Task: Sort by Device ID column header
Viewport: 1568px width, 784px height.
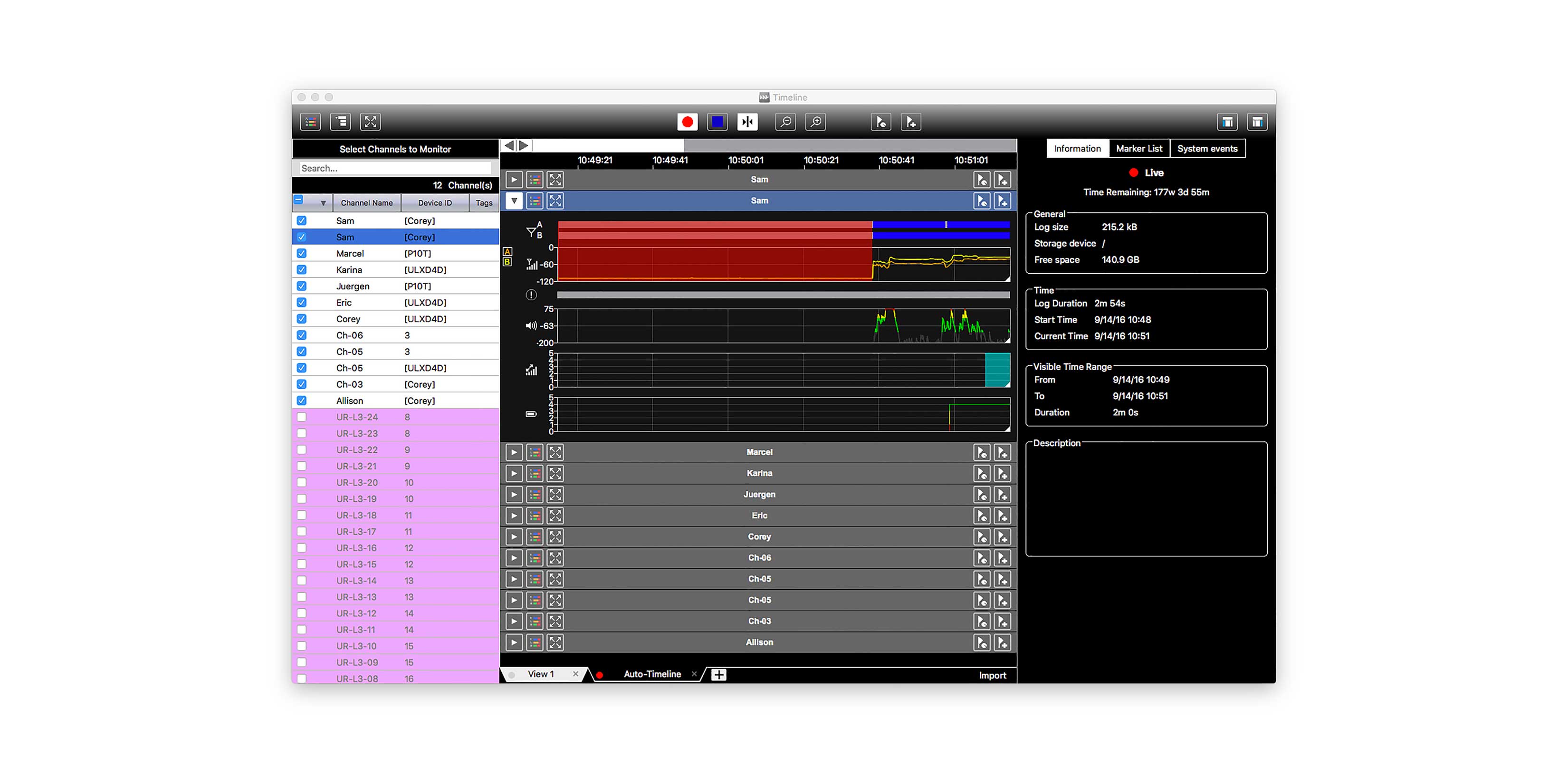Action: 435,203
